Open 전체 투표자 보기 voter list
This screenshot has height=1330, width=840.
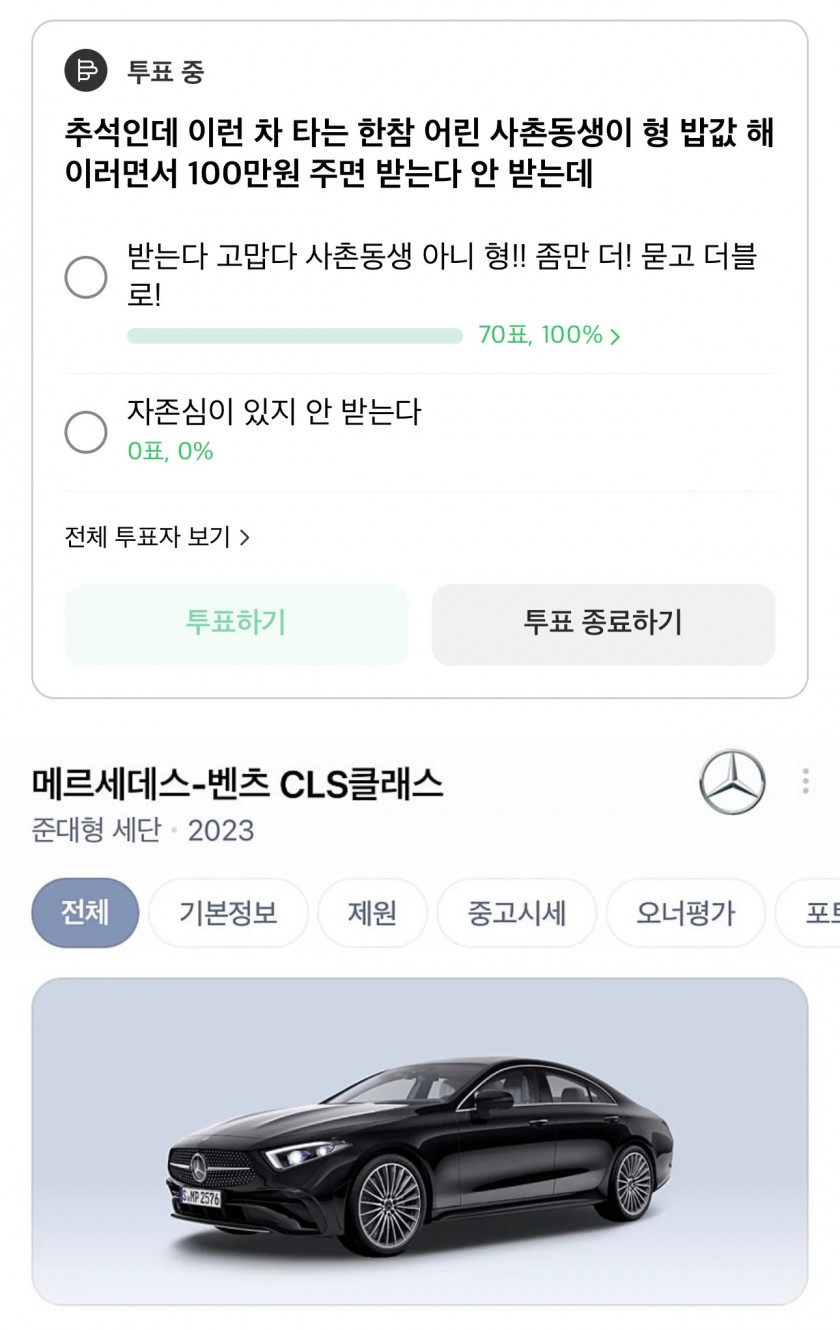[x=157, y=537]
